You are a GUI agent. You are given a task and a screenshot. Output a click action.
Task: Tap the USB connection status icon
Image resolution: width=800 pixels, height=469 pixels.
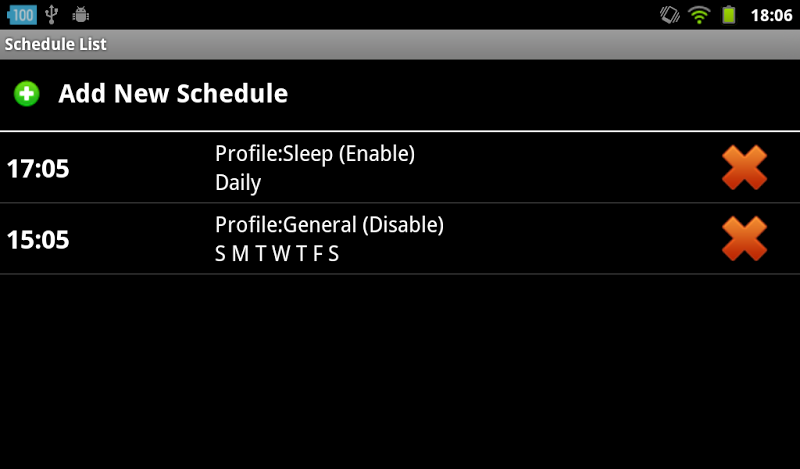pos(52,15)
